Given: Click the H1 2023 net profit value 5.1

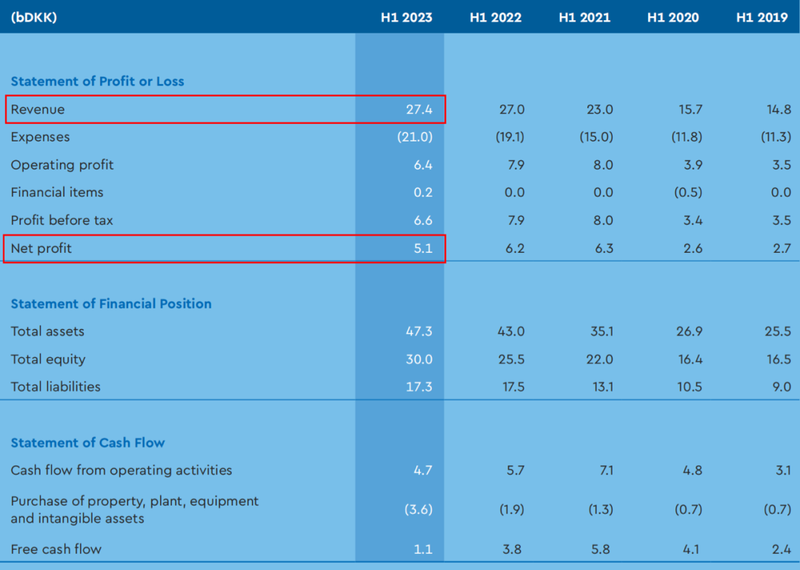Looking at the screenshot, I should pos(423,248).
